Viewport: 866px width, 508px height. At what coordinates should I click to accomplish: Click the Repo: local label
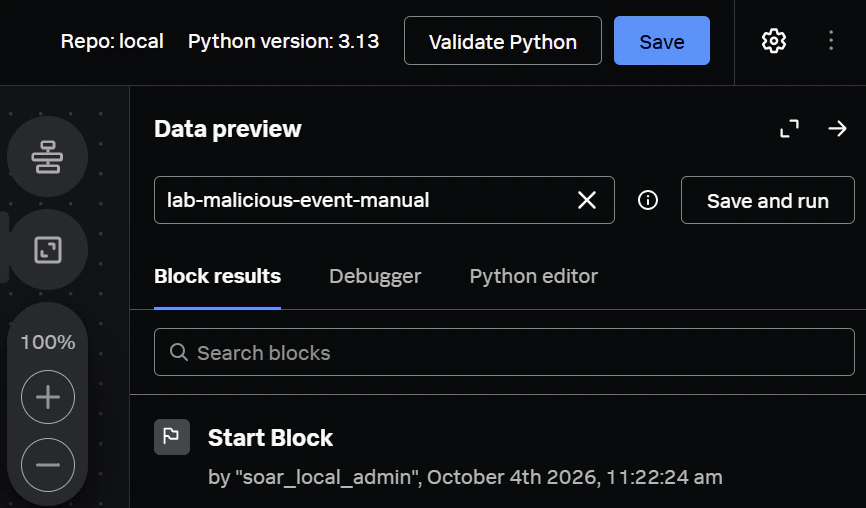coord(112,41)
